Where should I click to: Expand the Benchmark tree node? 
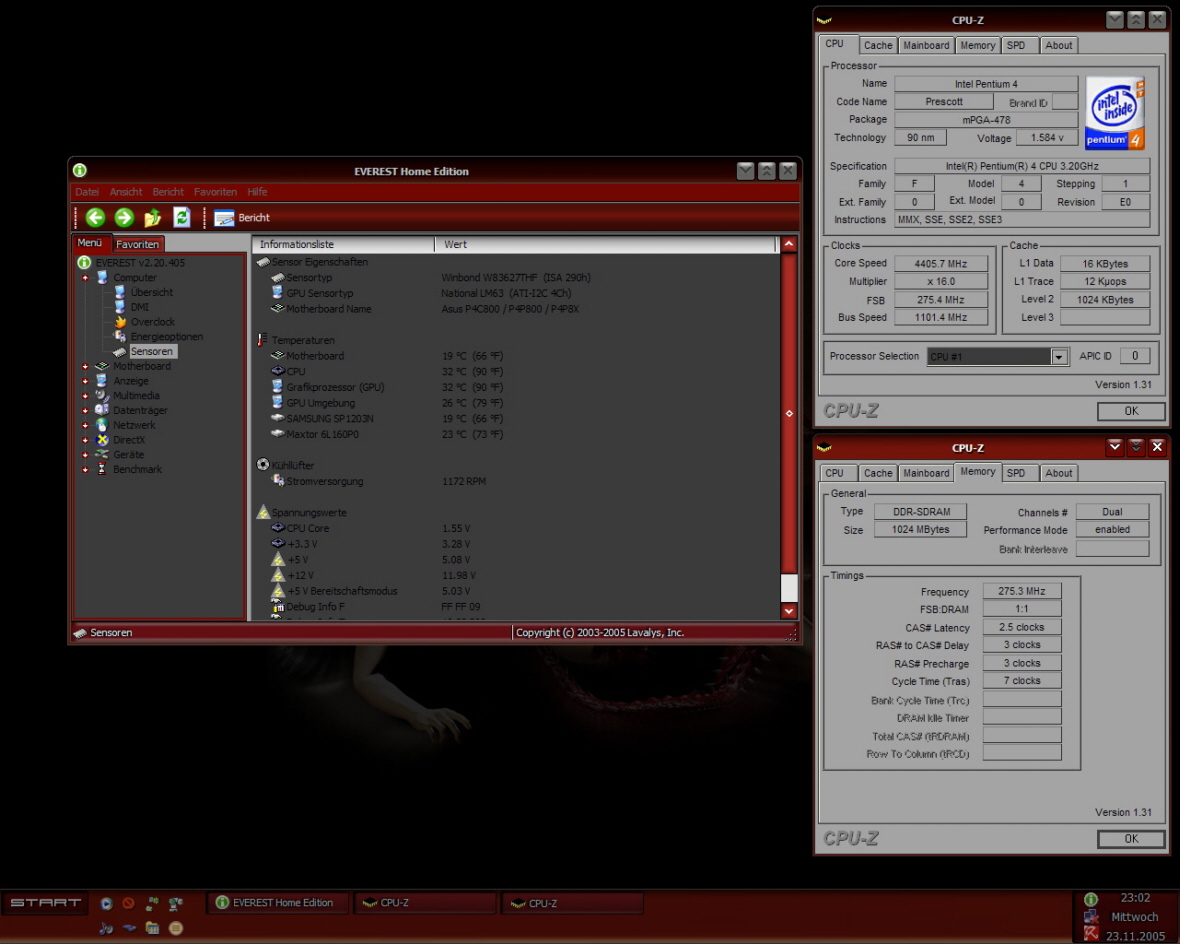click(x=85, y=470)
